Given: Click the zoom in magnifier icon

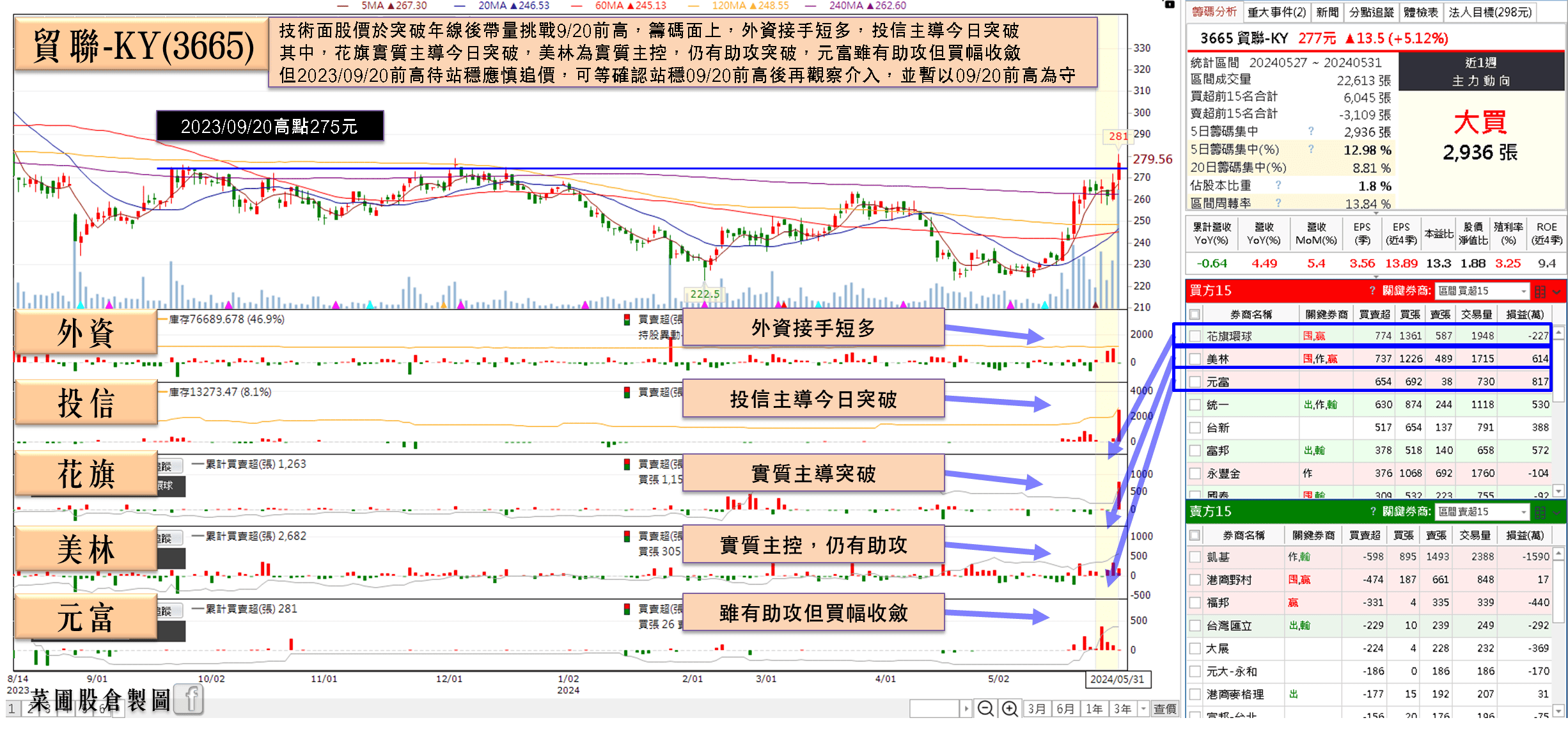Looking at the screenshot, I should click(x=1009, y=708).
